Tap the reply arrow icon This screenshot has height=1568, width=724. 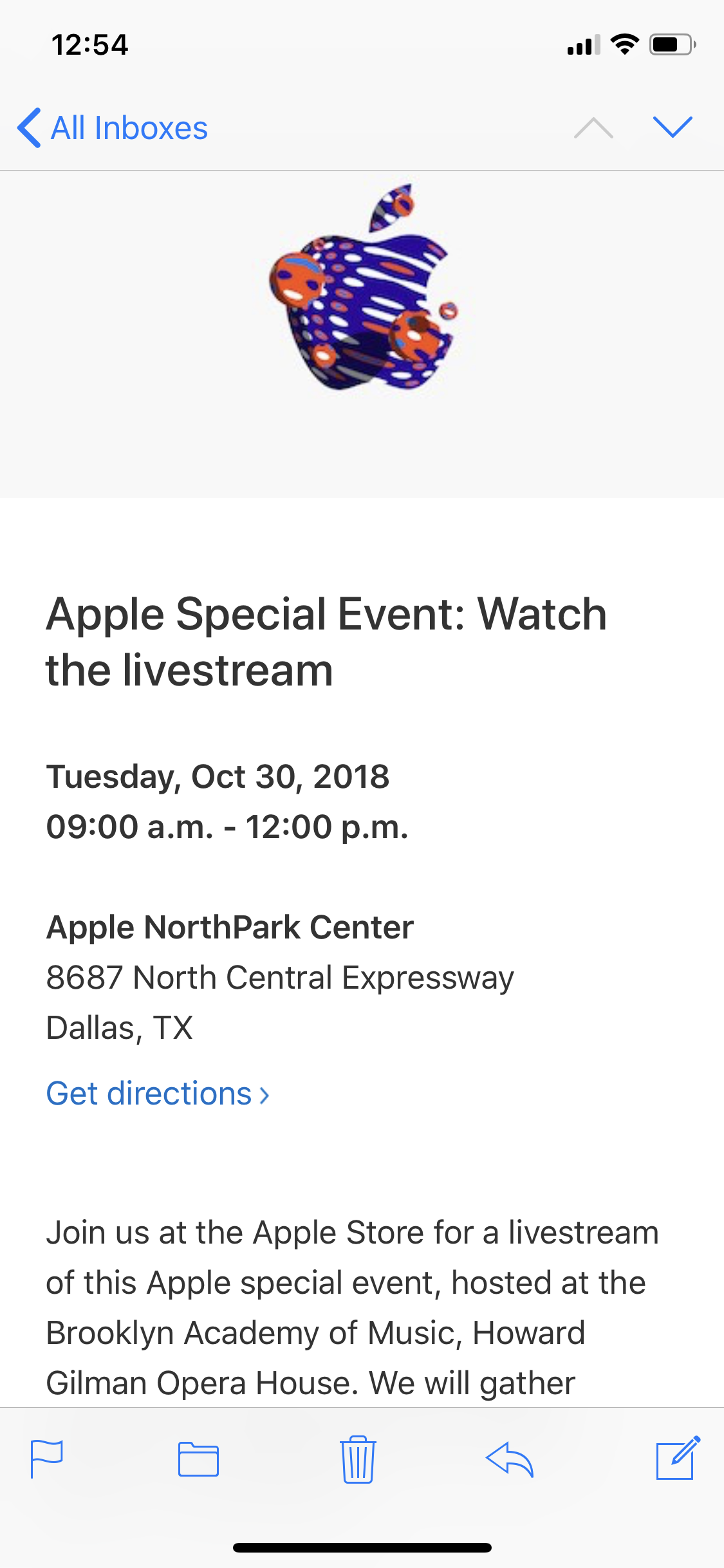(x=510, y=1459)
